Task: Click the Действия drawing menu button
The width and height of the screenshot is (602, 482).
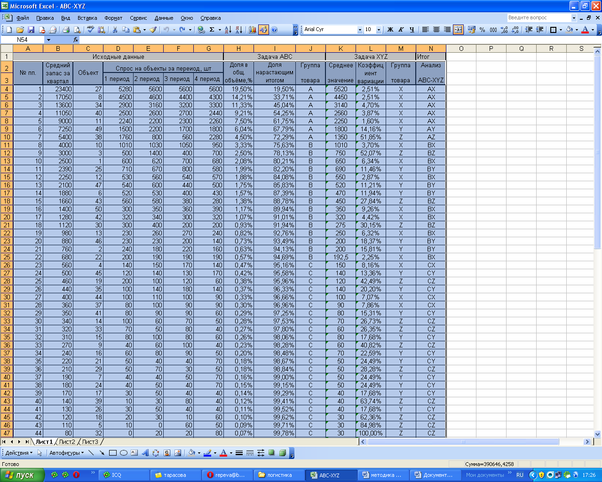Action: (x=19, y=452)
